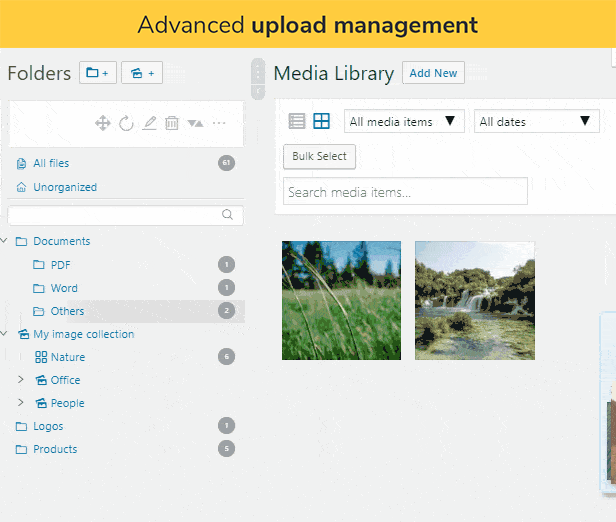This screenshot has width=616, height=522.
Task: Click the delete trash icon
Action: click(x=172, y=123)
